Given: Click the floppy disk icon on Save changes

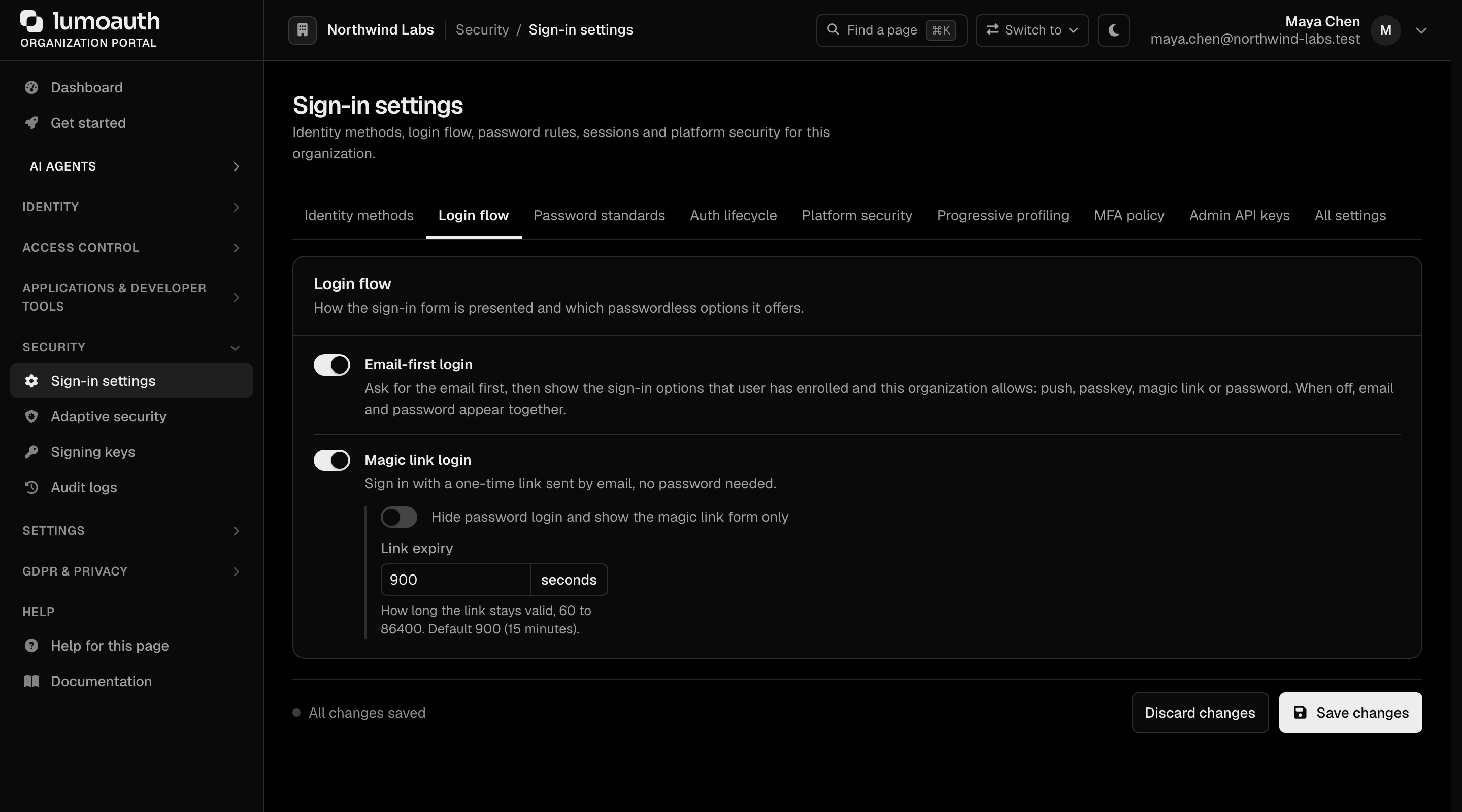Looking at the screenshot, I should pyautogui.click(x=1300, y=712).
